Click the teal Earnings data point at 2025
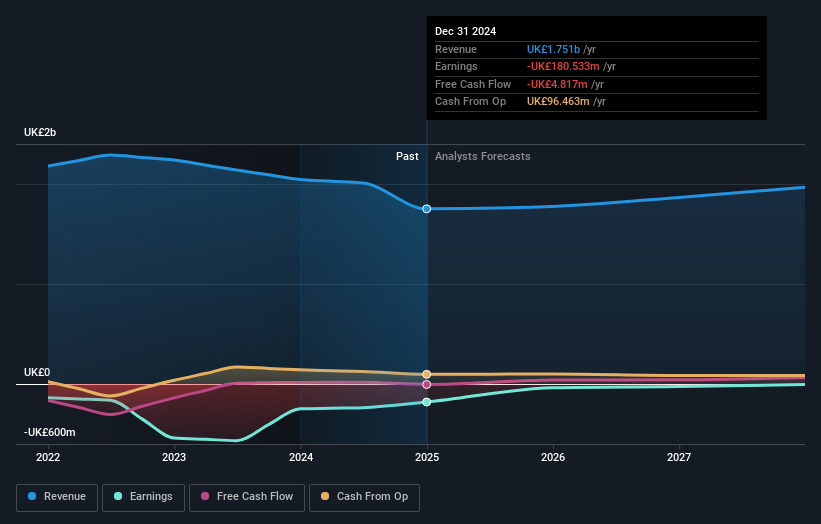Image resolution: width=821 pixels, height=524 pixels. (x=427, y=402)
